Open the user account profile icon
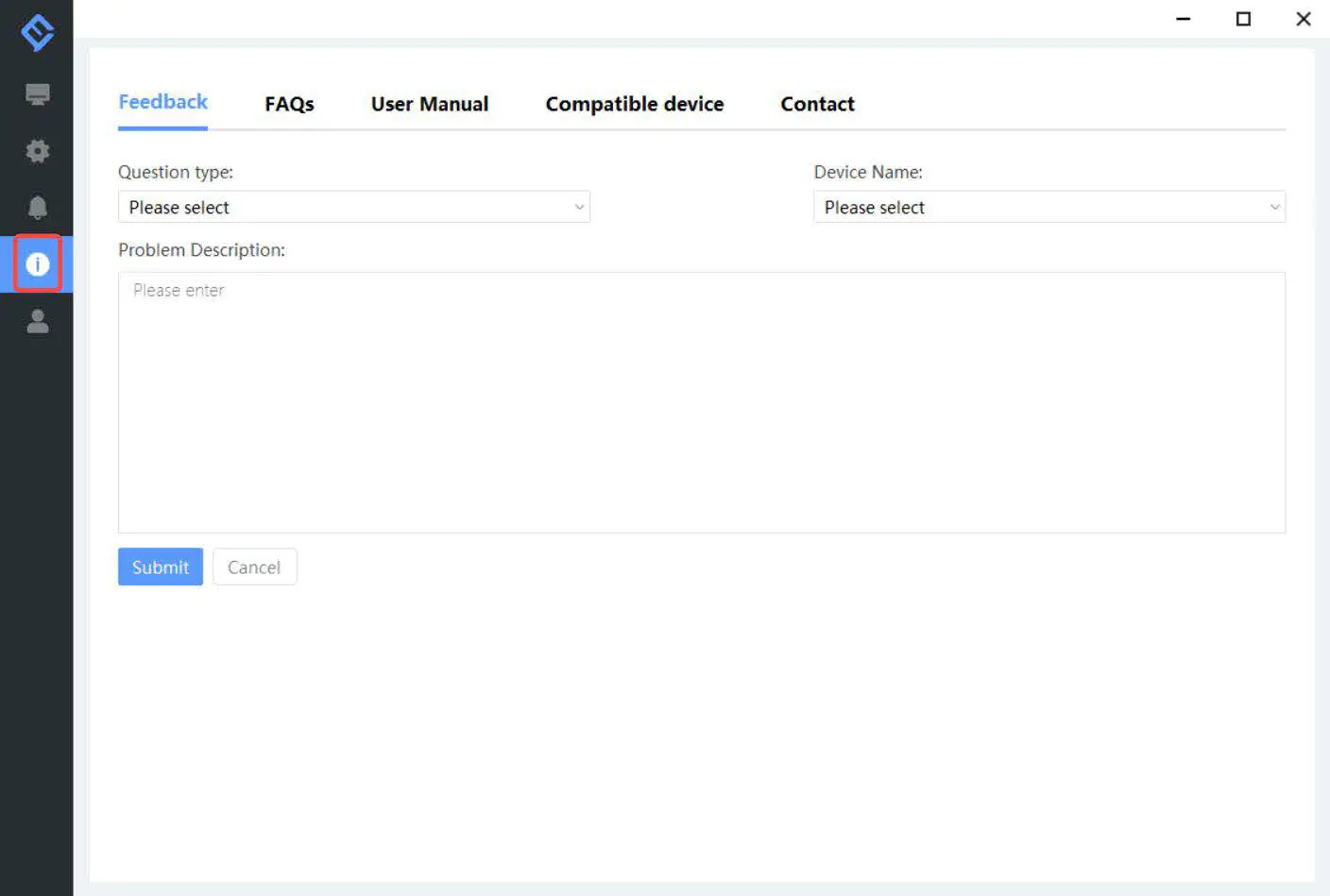This screenshot has width=1330, height=896. point(38,321)
